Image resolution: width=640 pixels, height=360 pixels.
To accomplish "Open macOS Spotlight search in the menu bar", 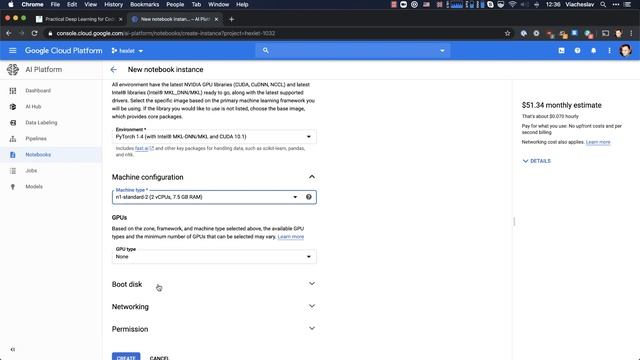I will click(603, 4).
